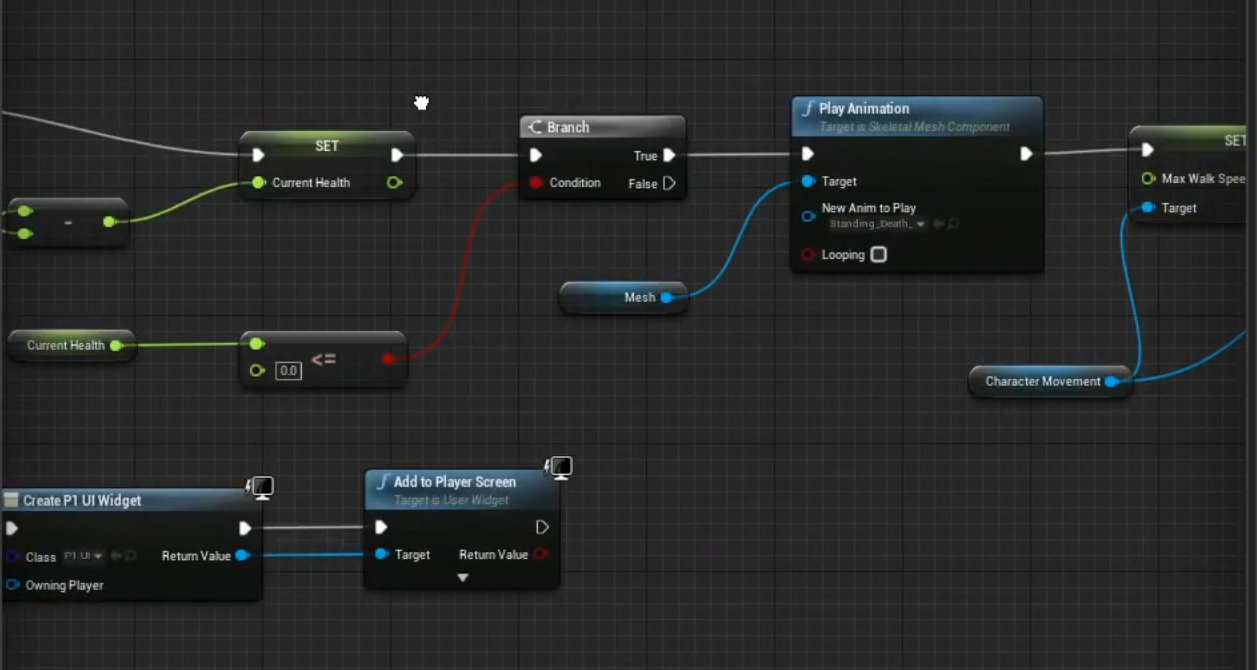The height and width of the screenshot is (670, 1257).
Task: Select the Mesh variable node
Action: coord(623,297)
